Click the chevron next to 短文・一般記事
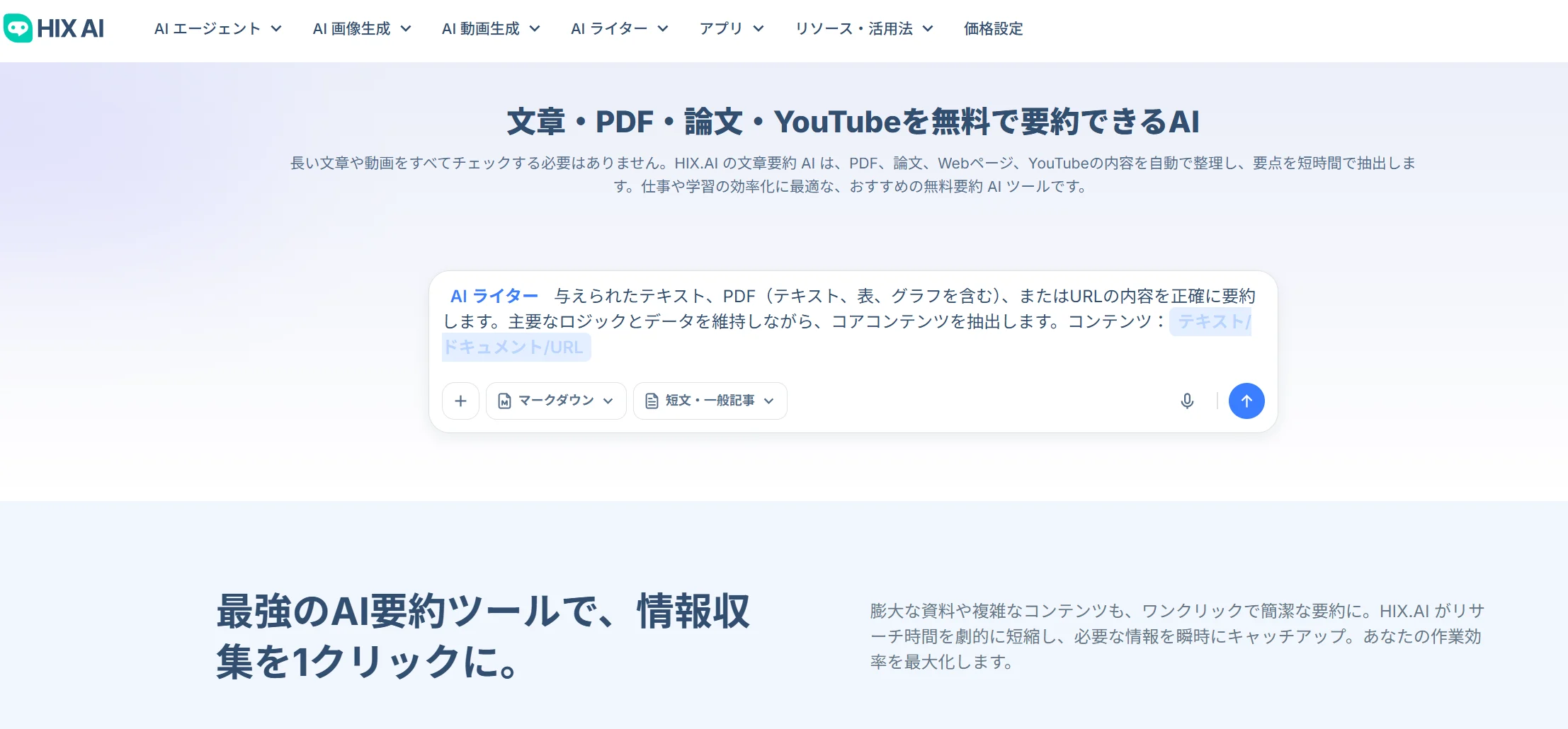This screenshot has height=729, width=1568. click(771, 401)
